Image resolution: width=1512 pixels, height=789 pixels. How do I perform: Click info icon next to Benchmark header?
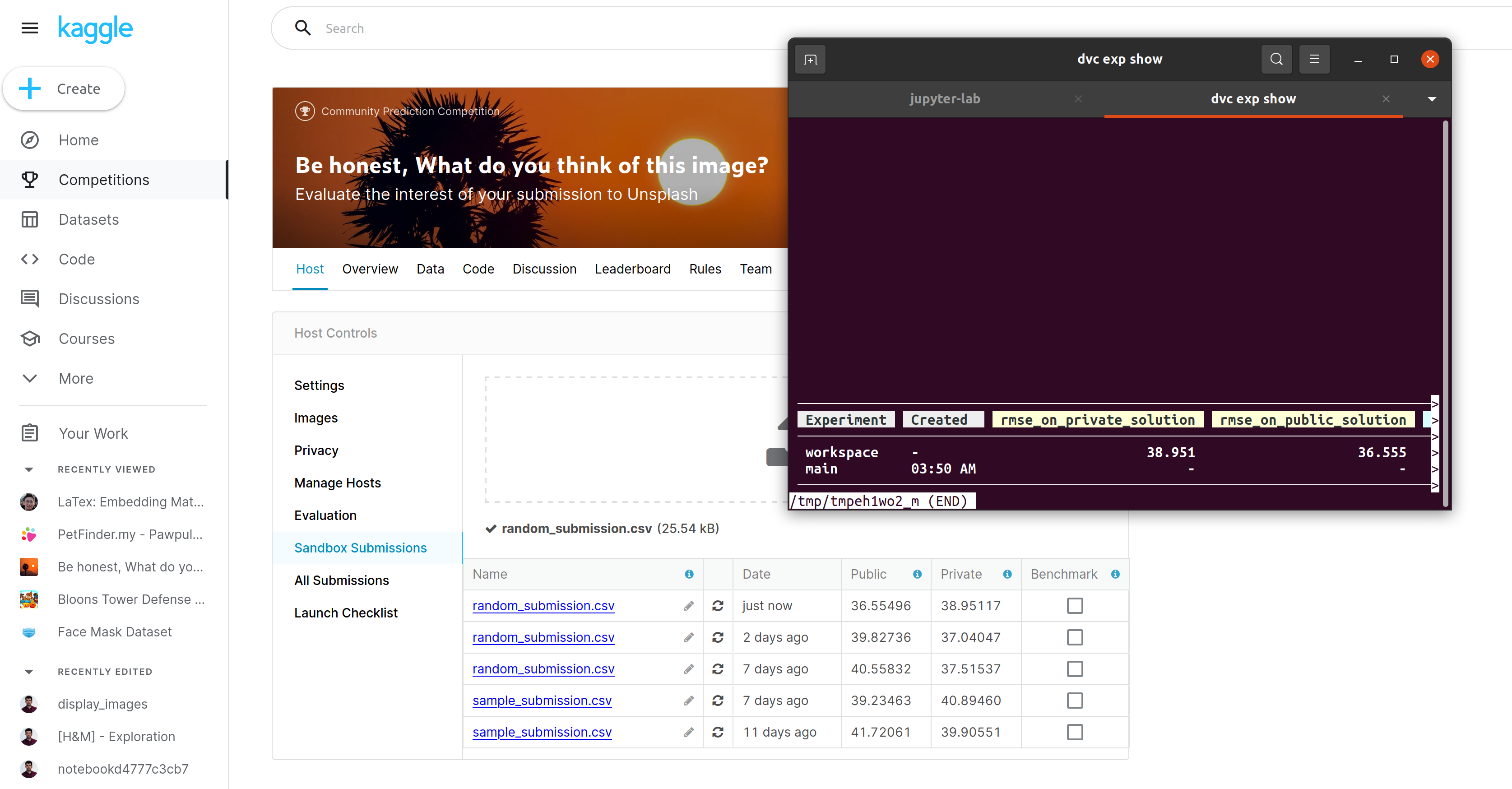[x=1115, y=574]
